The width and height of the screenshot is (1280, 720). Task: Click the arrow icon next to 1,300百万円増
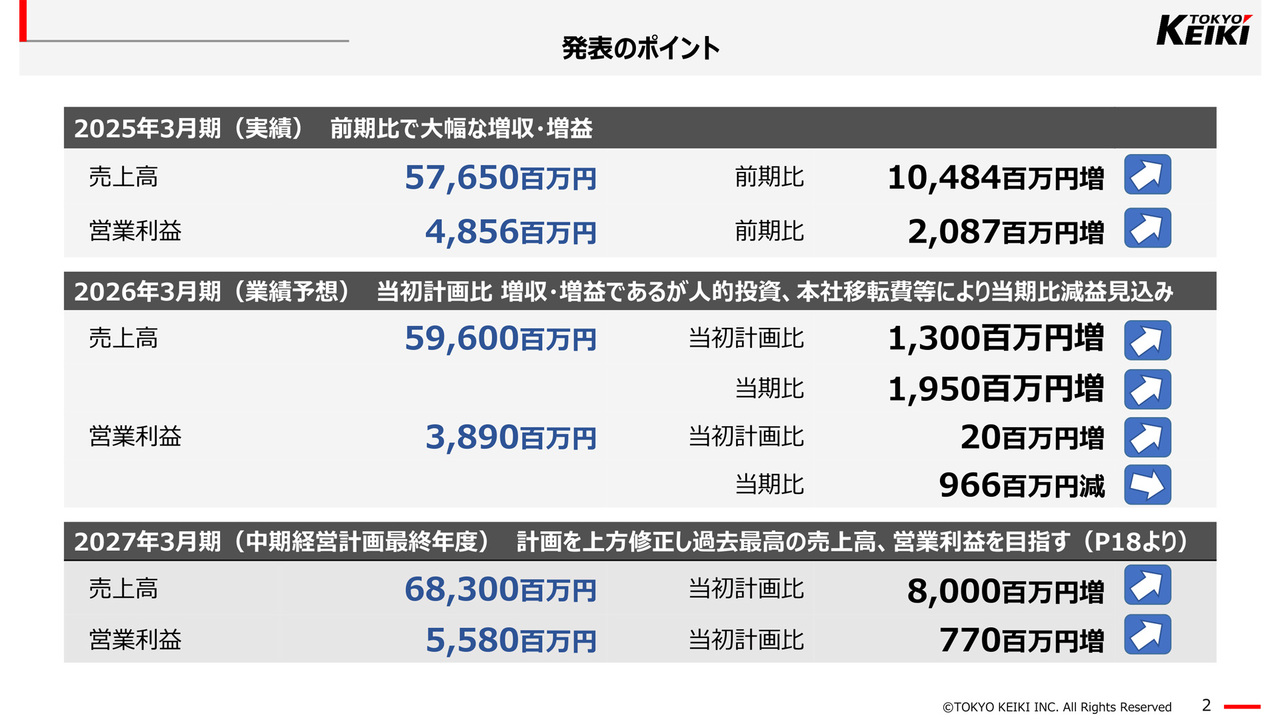[x=1147, y=340]
